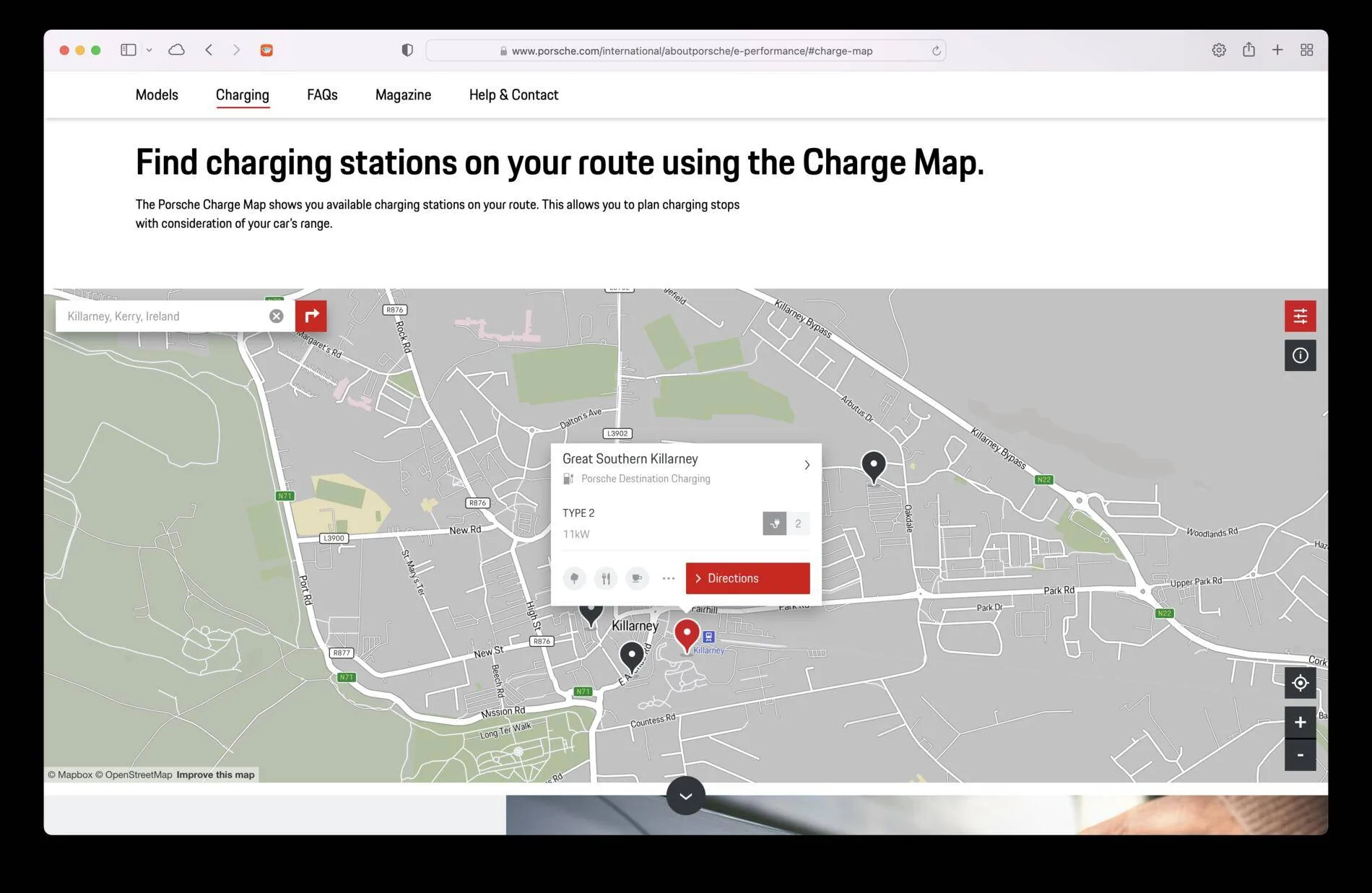Image resolution: width=1372 pixels, height=893 pixels.
Task: Zoom in on the map
Action: (1300, 722)
